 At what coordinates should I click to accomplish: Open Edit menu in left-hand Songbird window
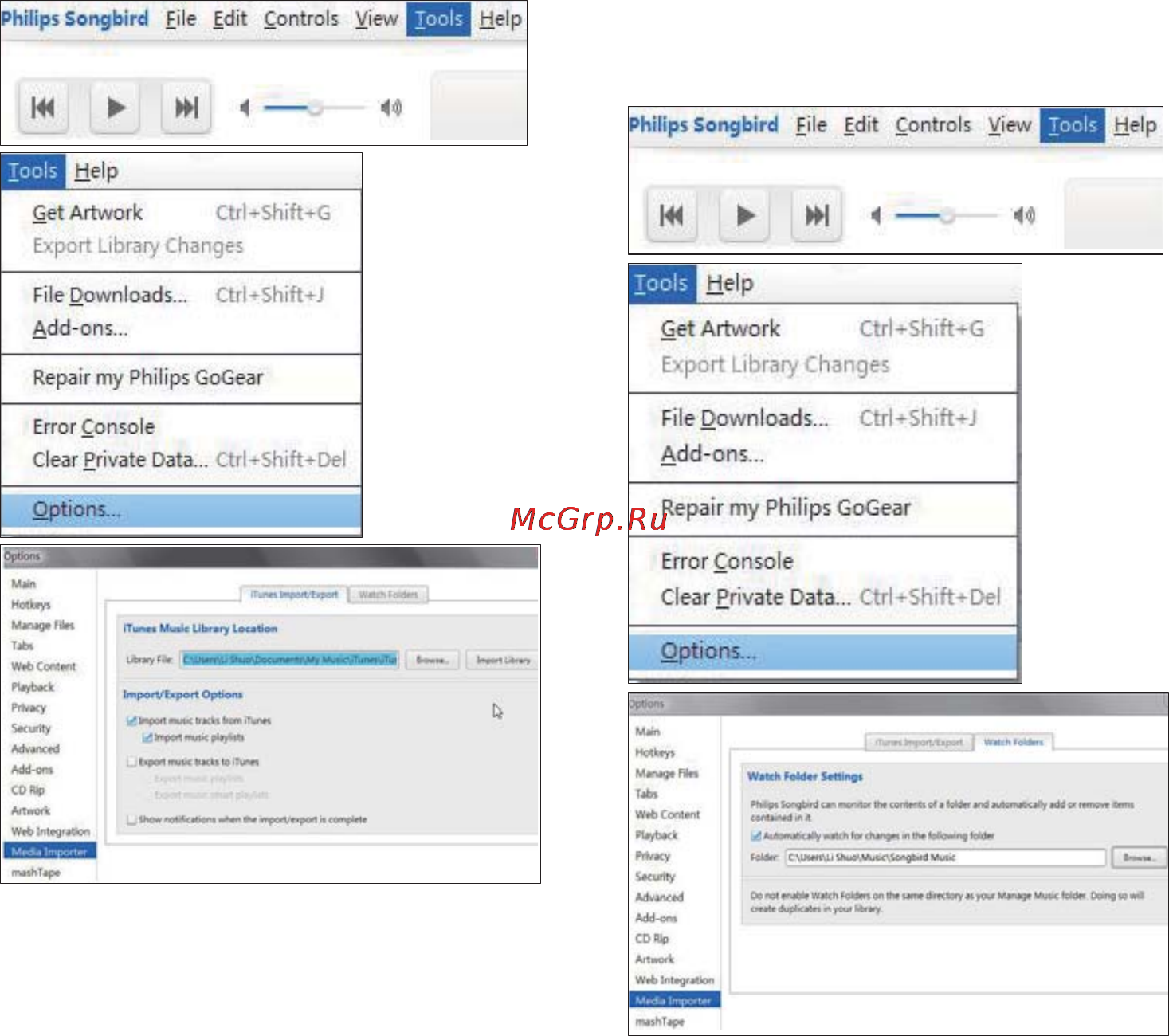click(x=229, y=18)
